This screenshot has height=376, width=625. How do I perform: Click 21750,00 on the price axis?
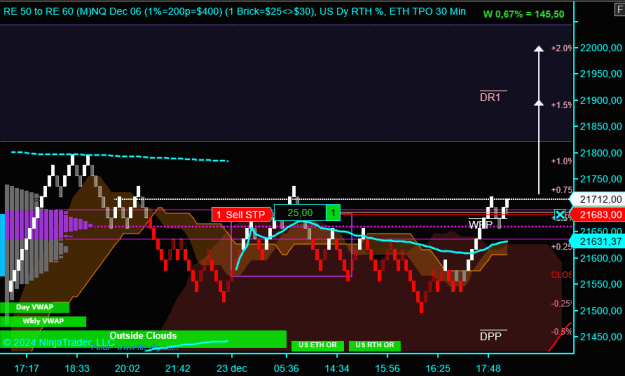point(601,179)
